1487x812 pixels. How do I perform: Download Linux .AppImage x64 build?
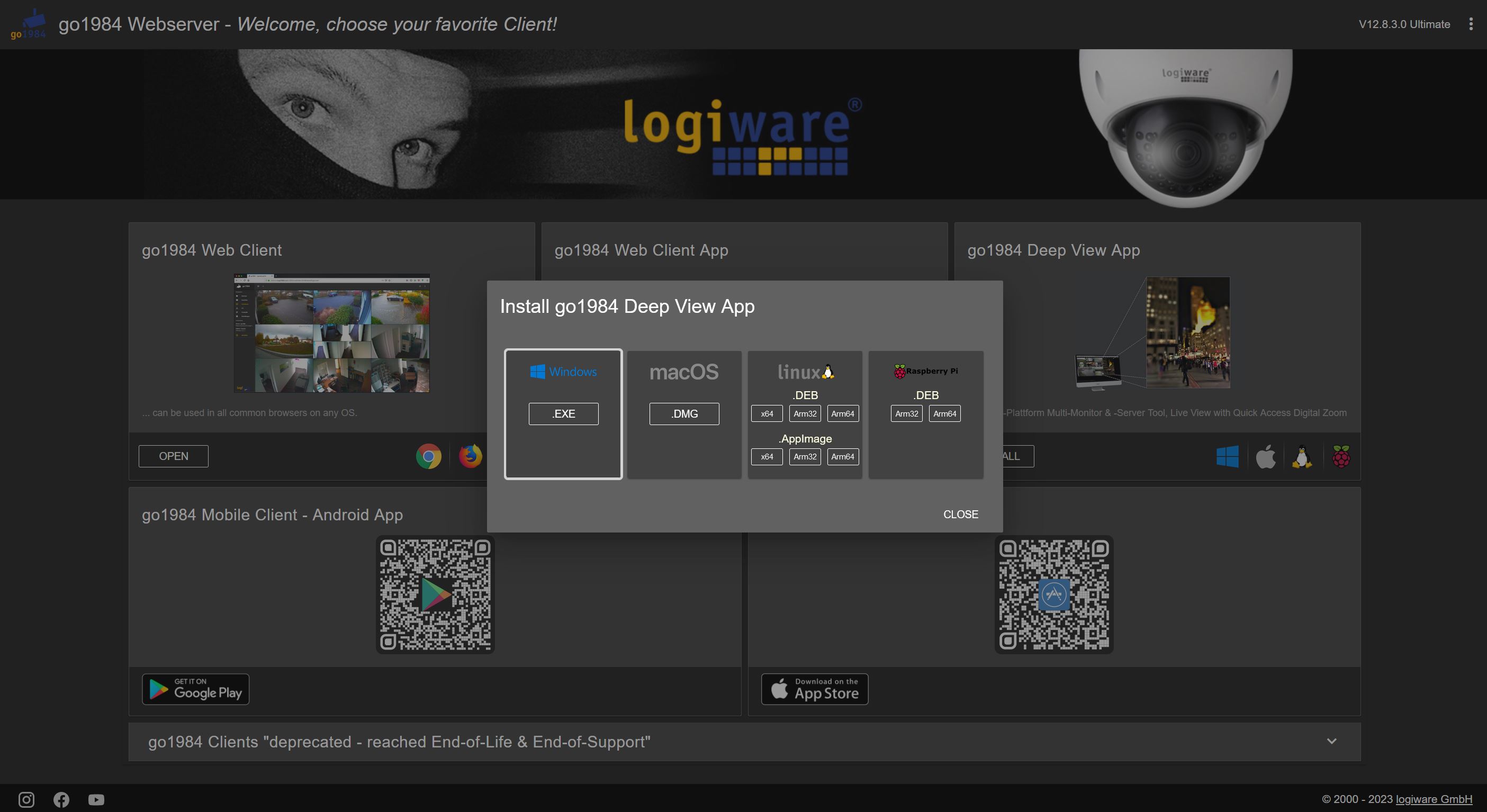coord(767,456)
